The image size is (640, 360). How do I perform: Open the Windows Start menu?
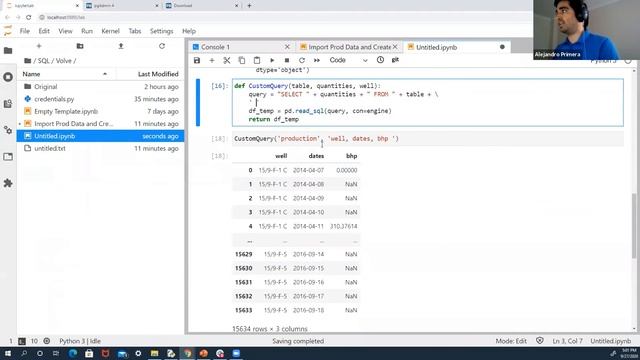click(x=7, y=353)
